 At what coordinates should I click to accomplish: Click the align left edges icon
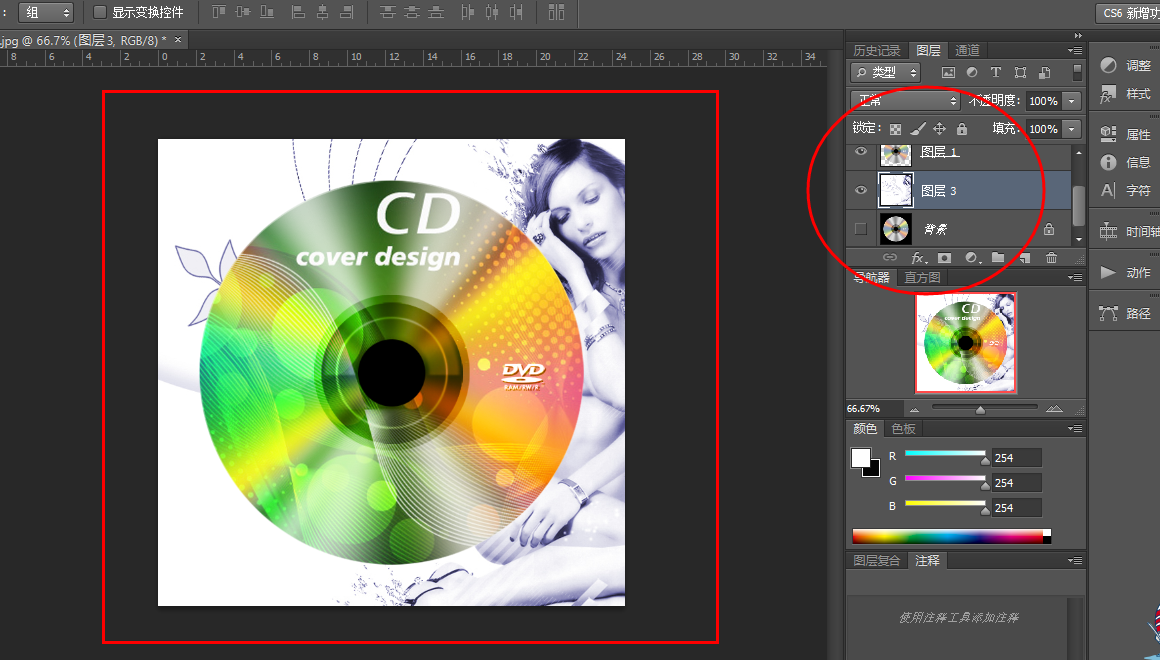point(298,12)
